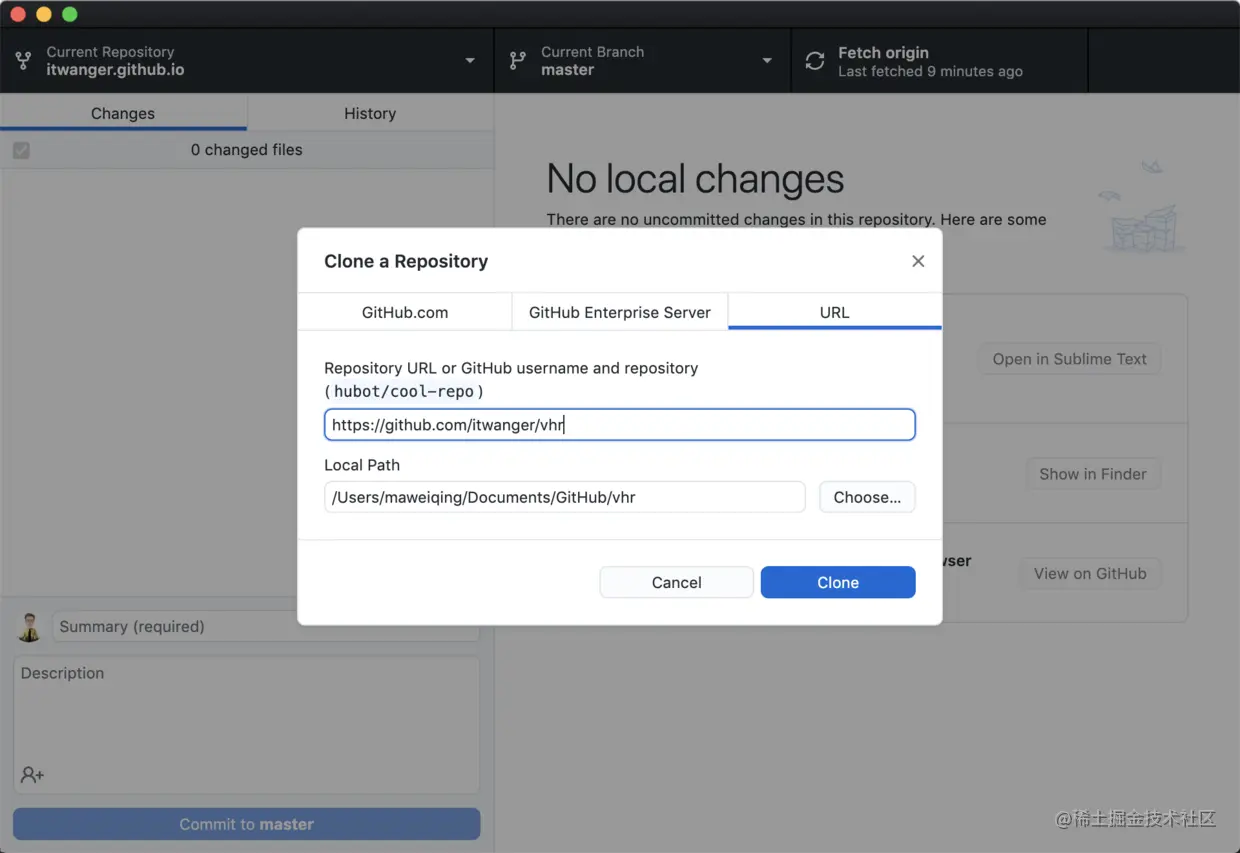1240x853 pixels.
Task: Click the add co-authors icon
Action: 32,775
